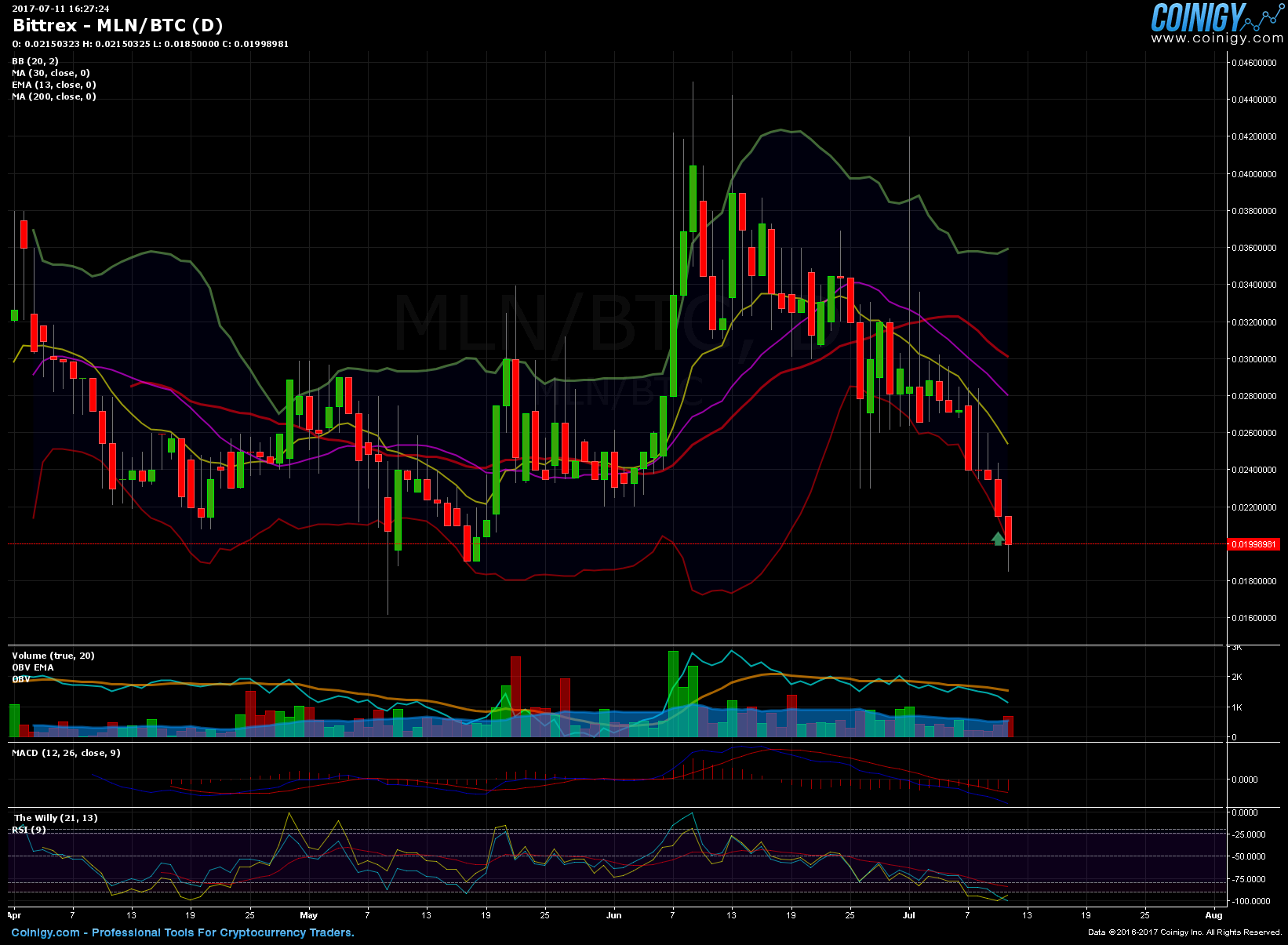
Task: Click the red current price tag 0.01998981
Action: tap(1253, 544)
